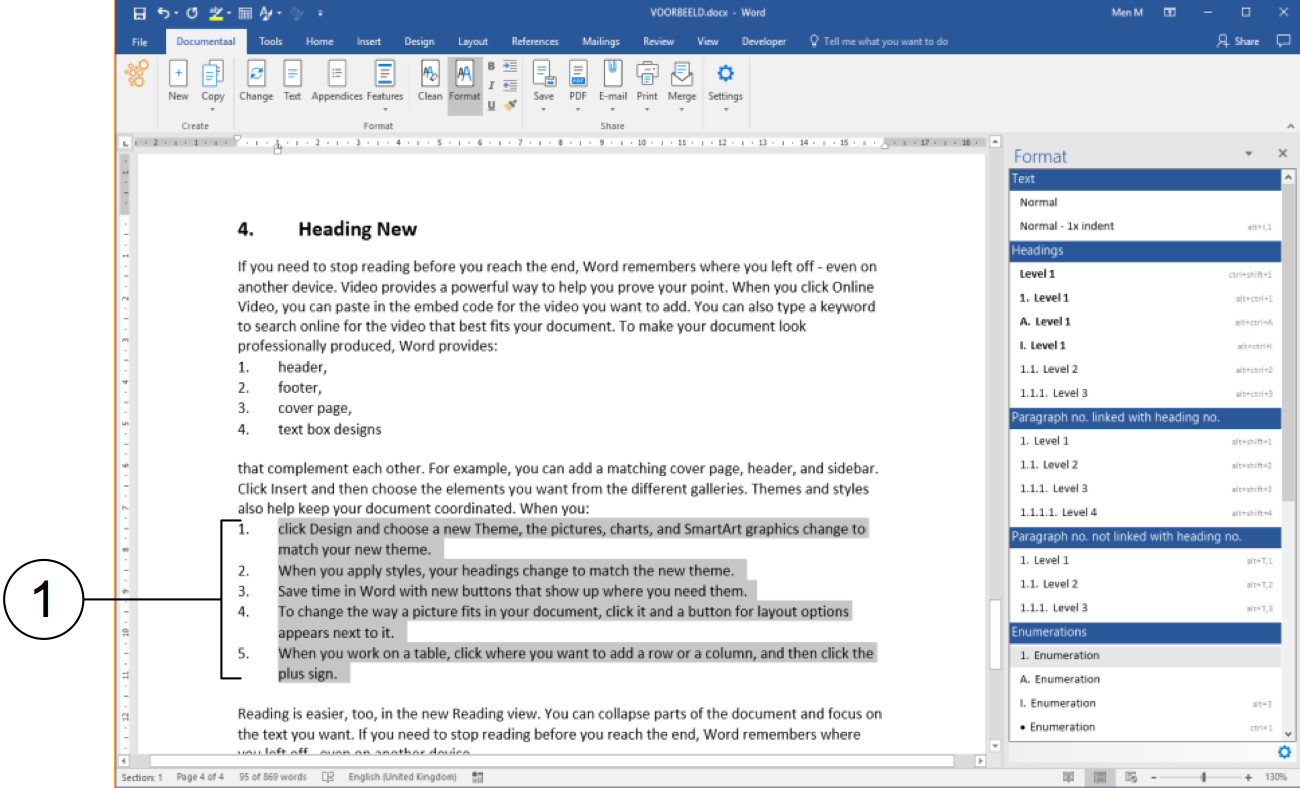Click the Copy document icon

[x=213, y=73]
